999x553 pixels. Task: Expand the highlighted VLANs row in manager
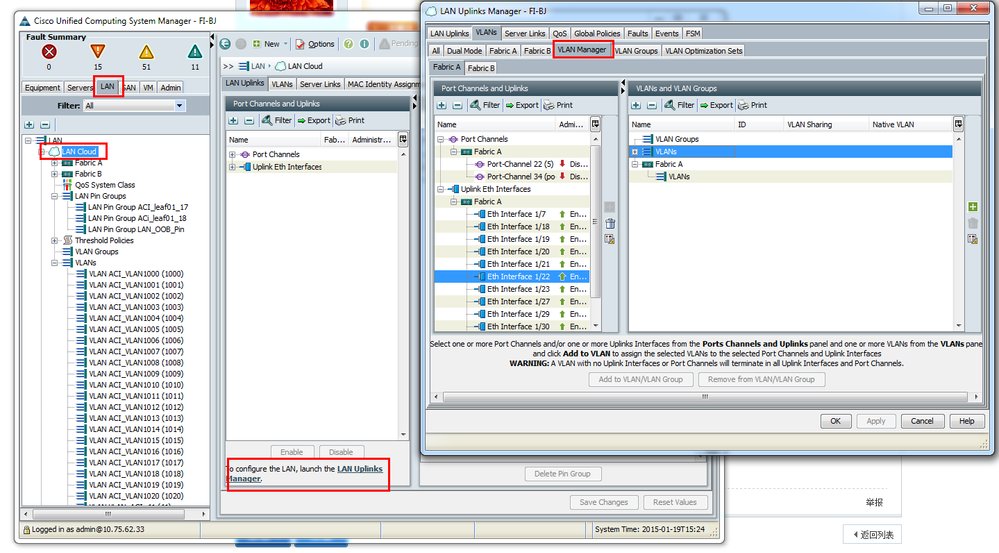click(x=635, y=152)
